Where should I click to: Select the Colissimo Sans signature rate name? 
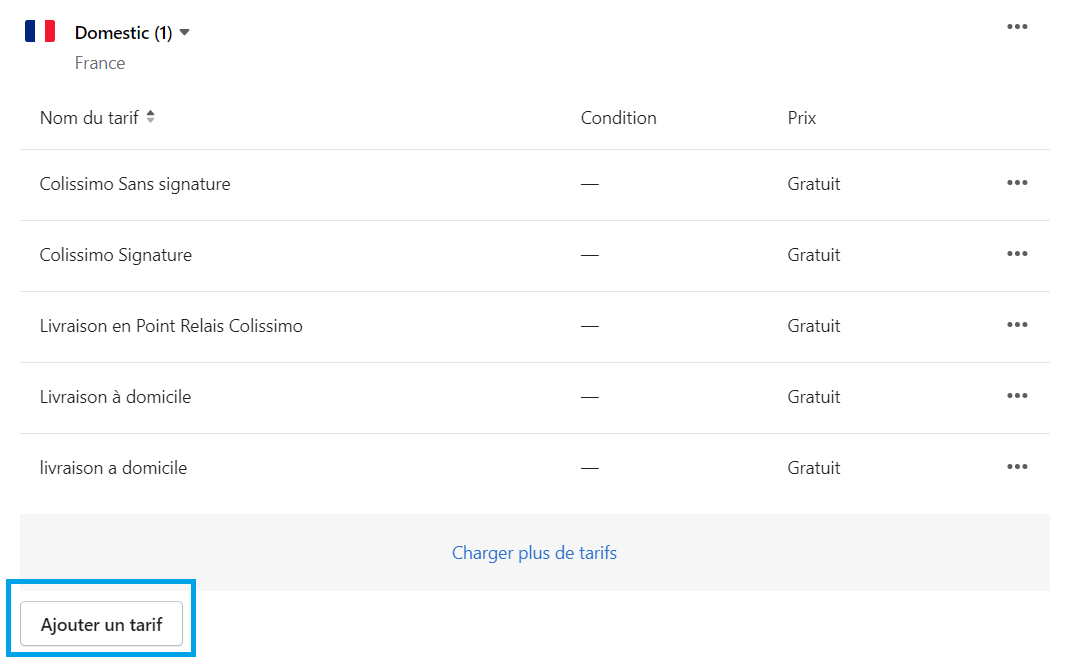click(135, 184)
